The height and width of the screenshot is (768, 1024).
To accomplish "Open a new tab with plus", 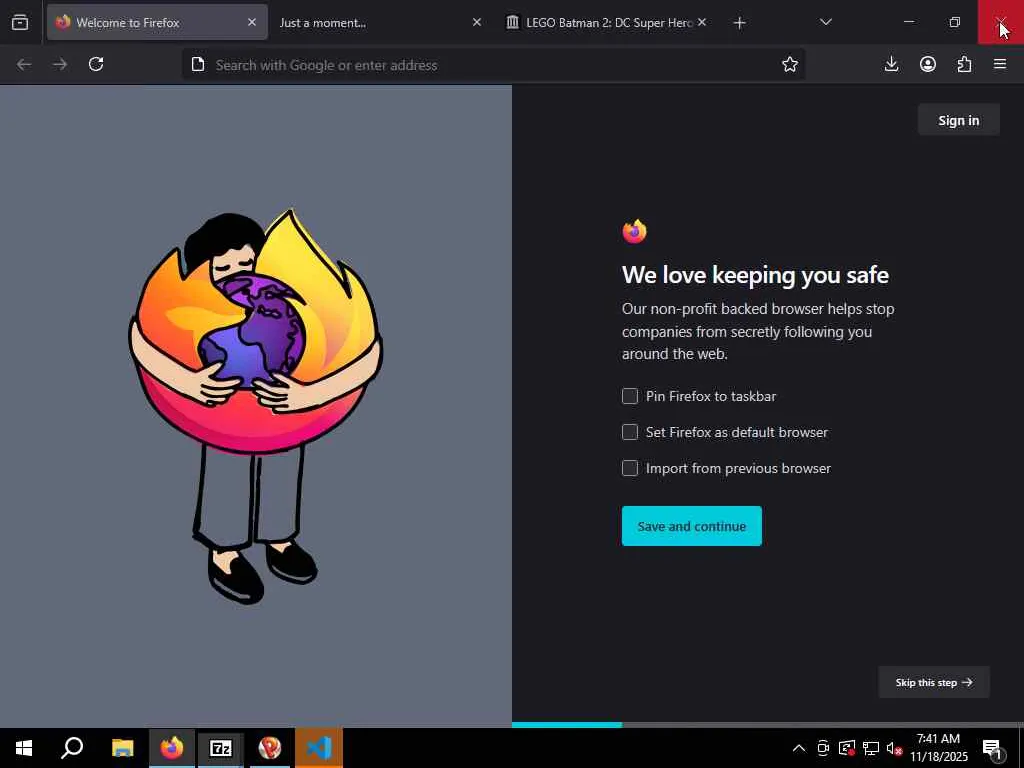I will pos(739,23).
